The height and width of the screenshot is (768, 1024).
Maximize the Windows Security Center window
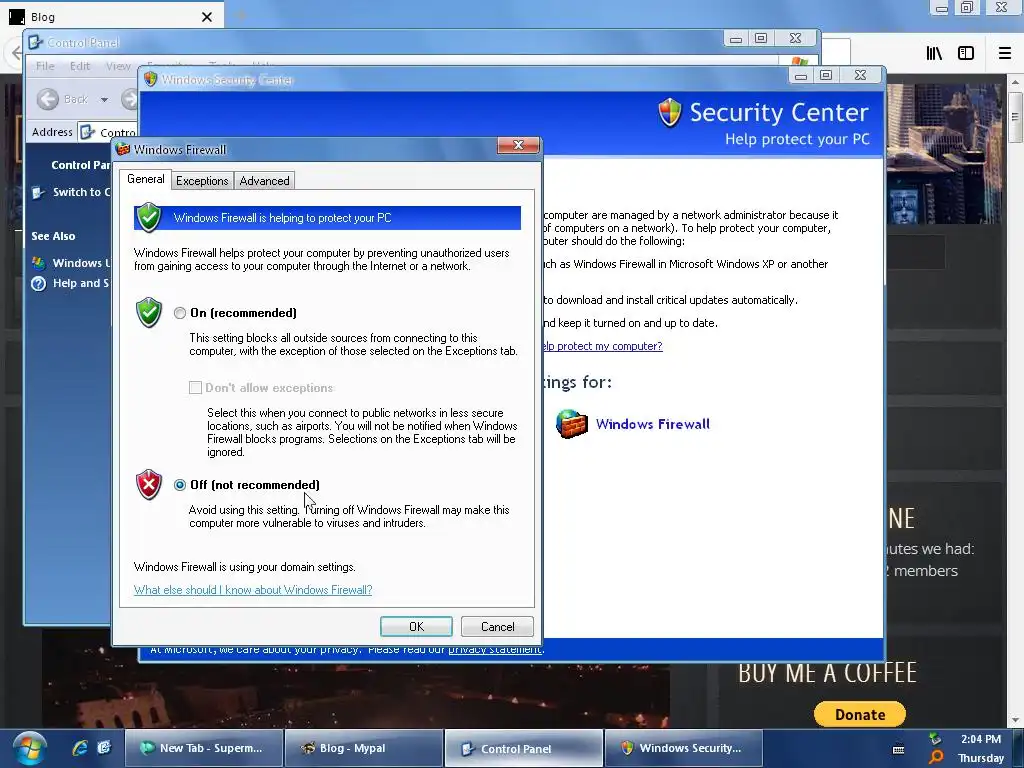pyautogui.click(x=825, y=76)
